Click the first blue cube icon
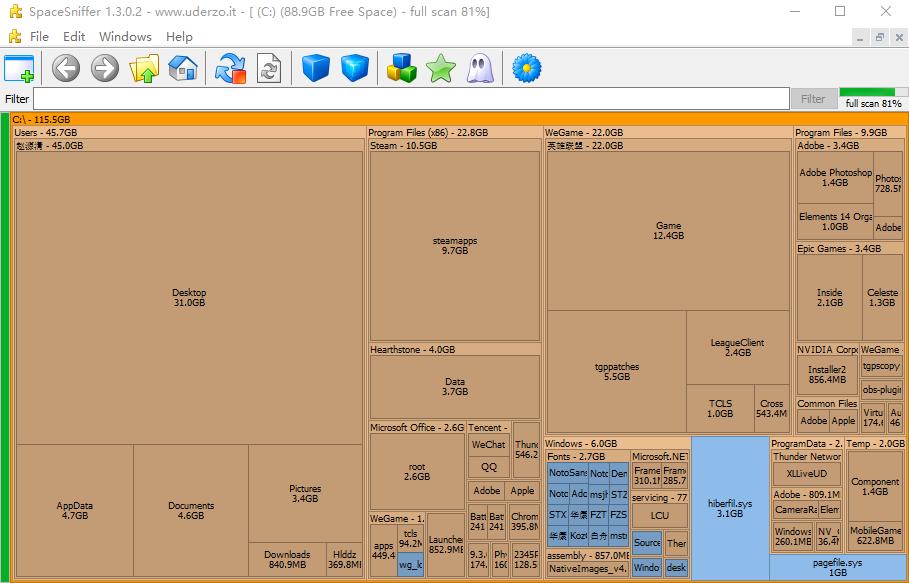This screenshot has width=909, height=583. pyautogui.click(x=316, y=68)
